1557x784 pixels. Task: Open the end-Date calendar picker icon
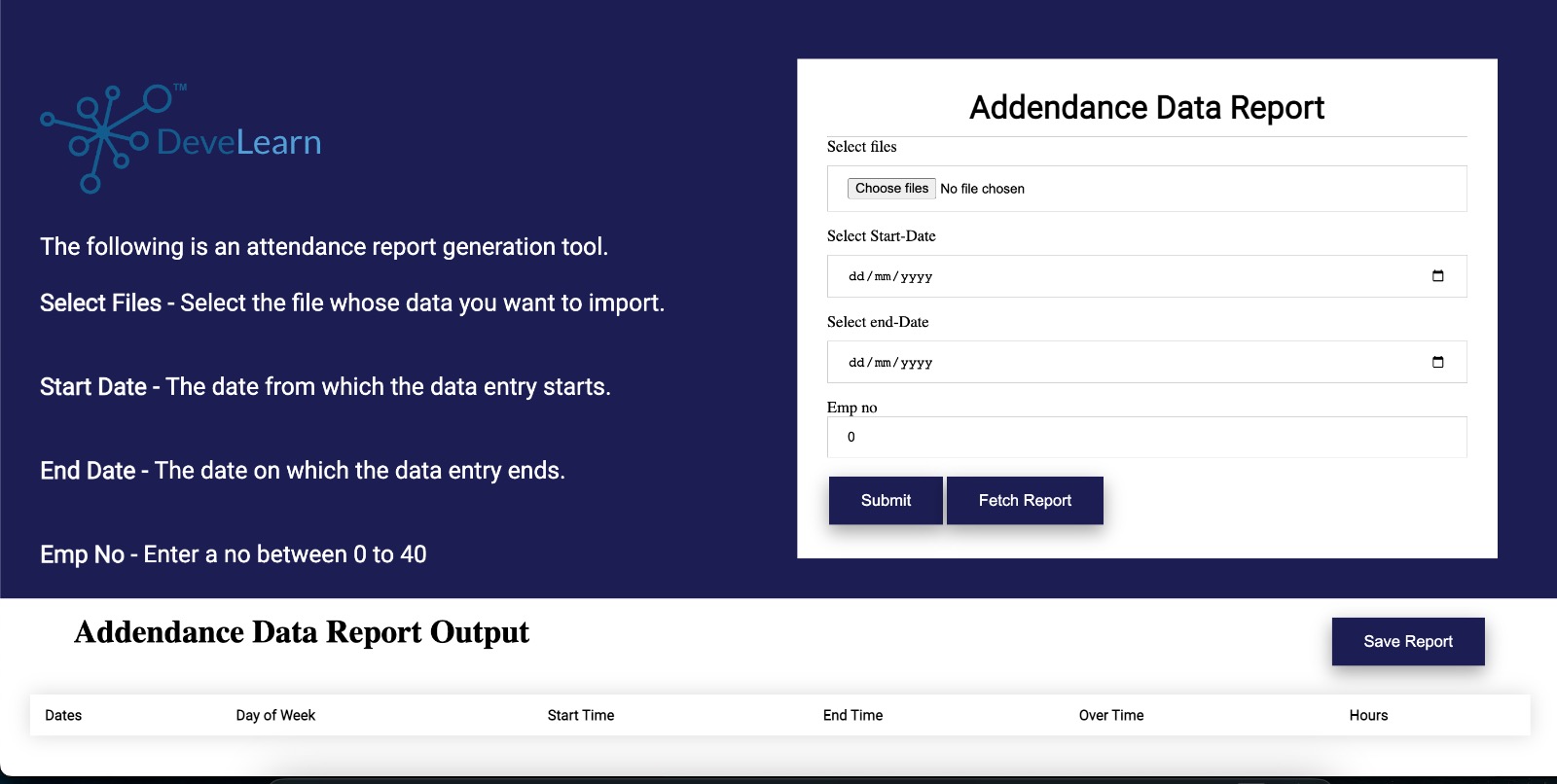point(1437,362)
